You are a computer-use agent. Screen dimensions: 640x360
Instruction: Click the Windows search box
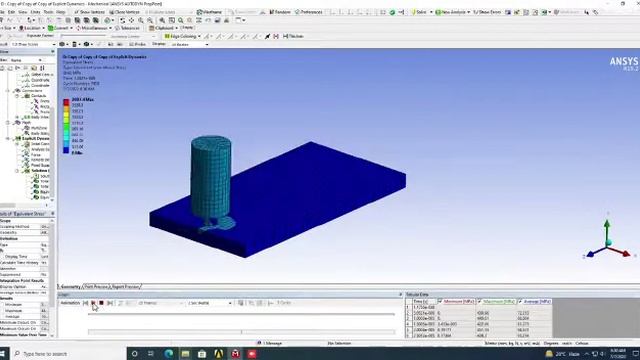tap(69, 354)
